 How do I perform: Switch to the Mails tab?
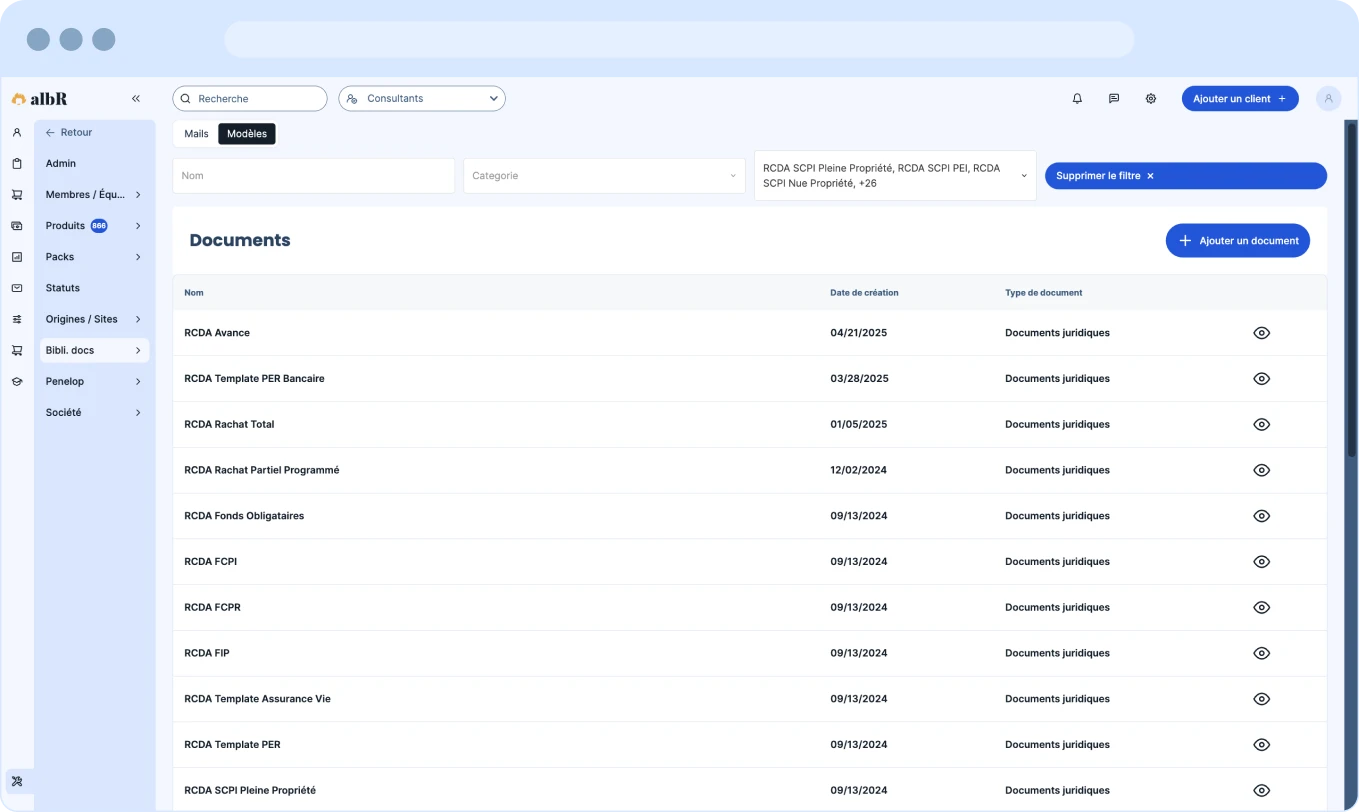[196, 134]
